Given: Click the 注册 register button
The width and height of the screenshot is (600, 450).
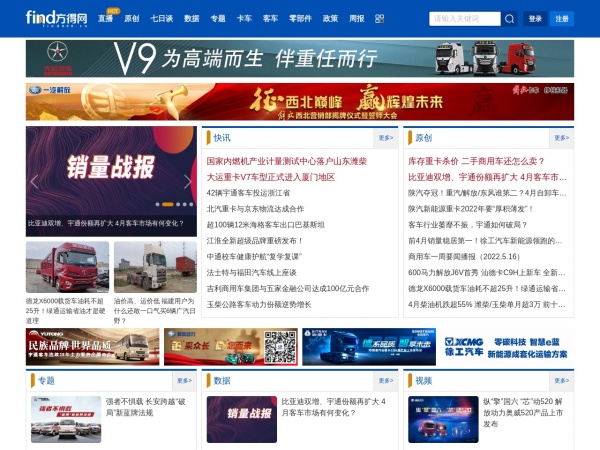Looking at the screenshot, I should 562,19.
